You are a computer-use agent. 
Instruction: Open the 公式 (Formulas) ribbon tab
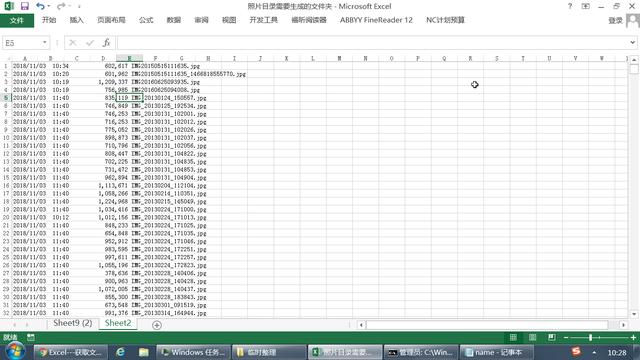[x=146, y=20]
